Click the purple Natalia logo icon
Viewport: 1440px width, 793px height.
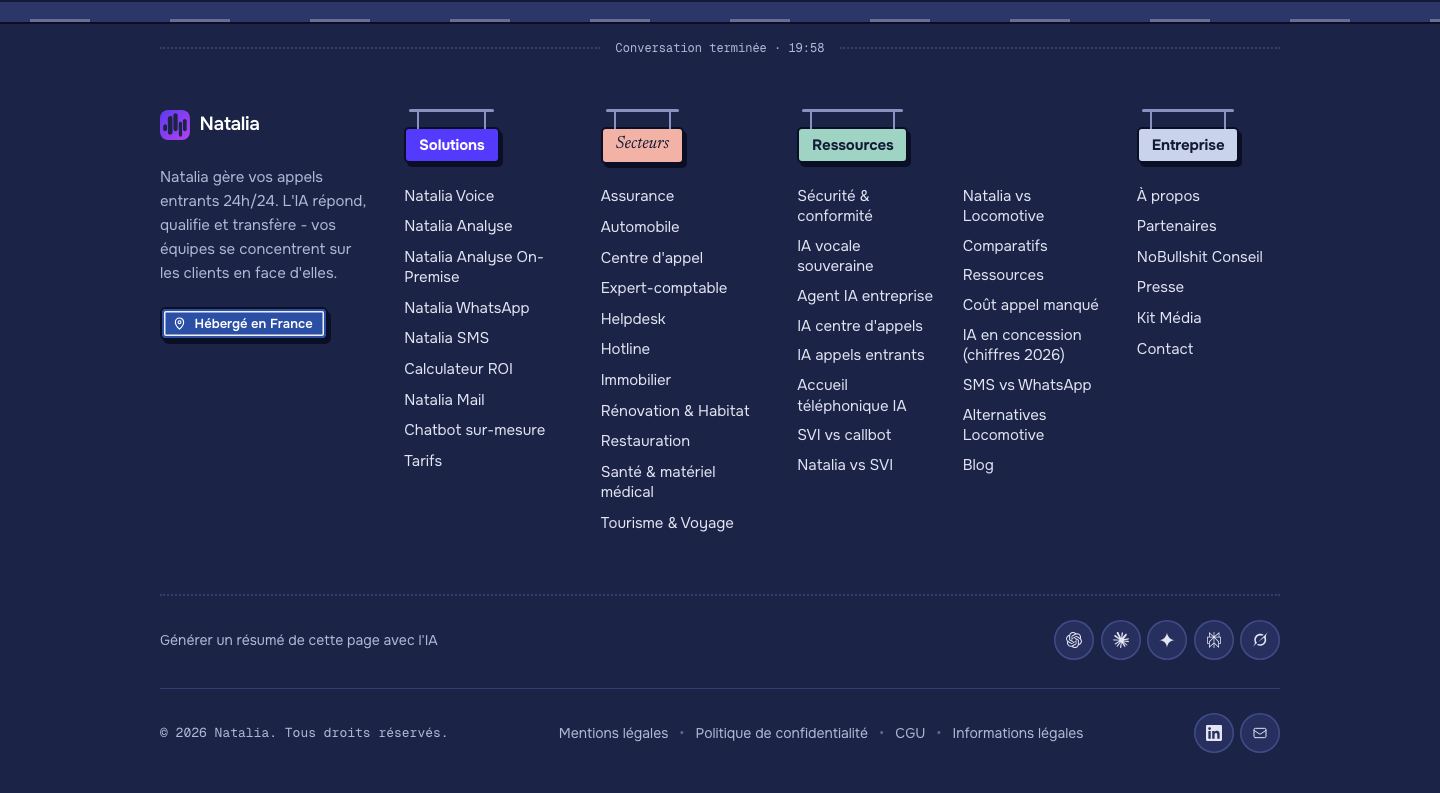pyautogui.click(x=175, y=125)
